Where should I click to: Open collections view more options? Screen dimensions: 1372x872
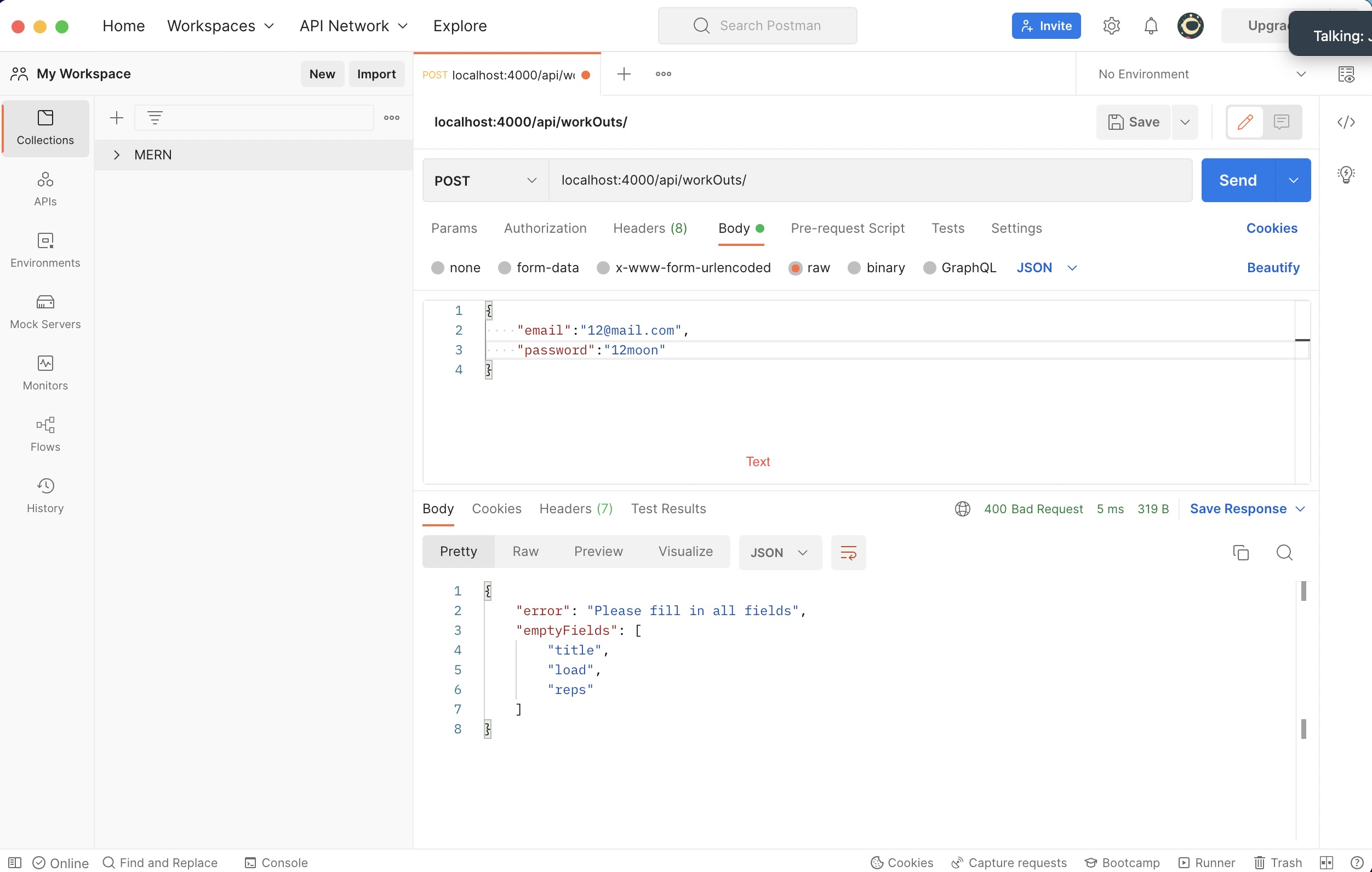[x=391, y=118]
